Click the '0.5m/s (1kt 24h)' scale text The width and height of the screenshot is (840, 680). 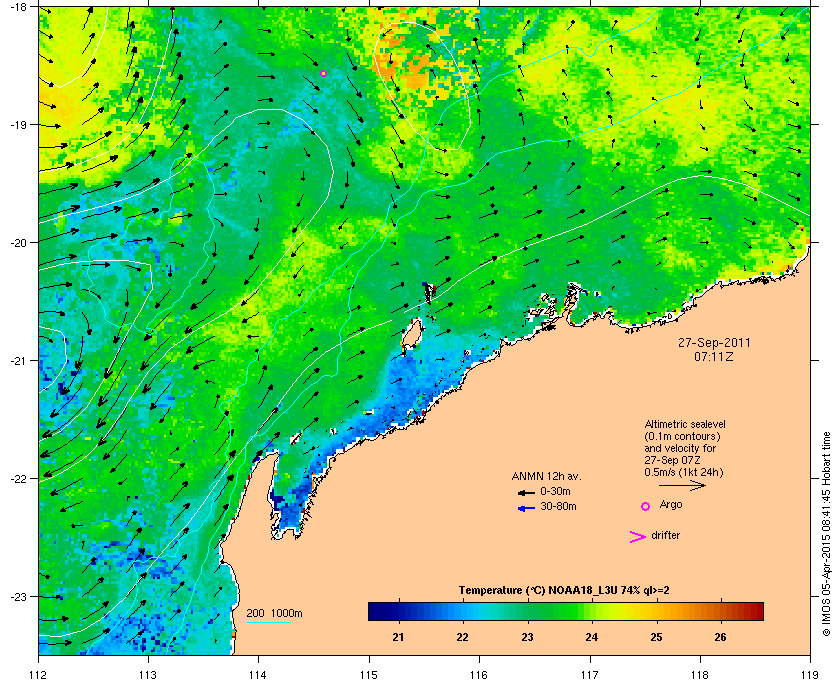click(684, 473)
